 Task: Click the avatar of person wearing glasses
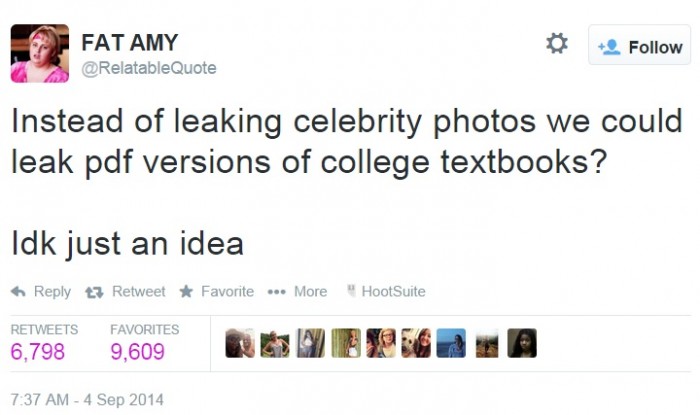(381, 343)
